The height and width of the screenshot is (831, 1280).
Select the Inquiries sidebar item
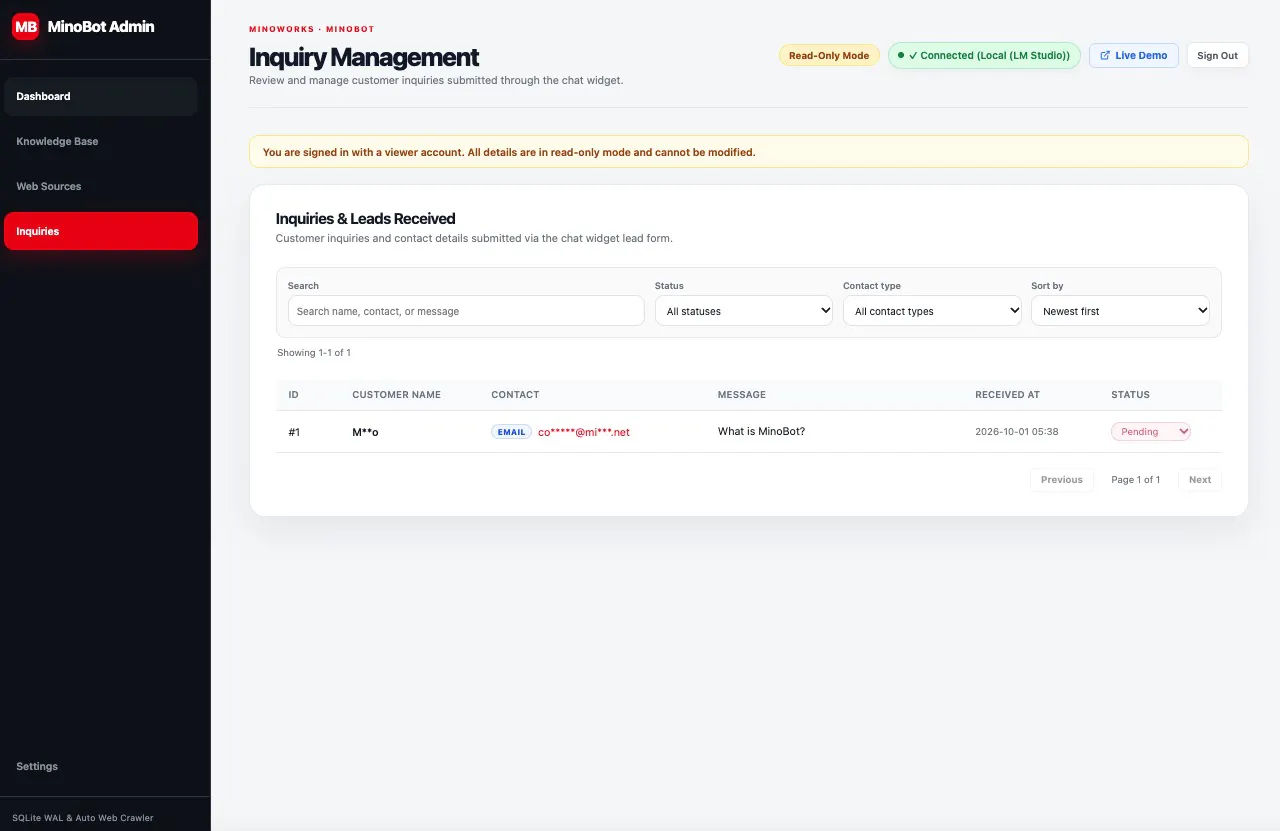(101, 231)
